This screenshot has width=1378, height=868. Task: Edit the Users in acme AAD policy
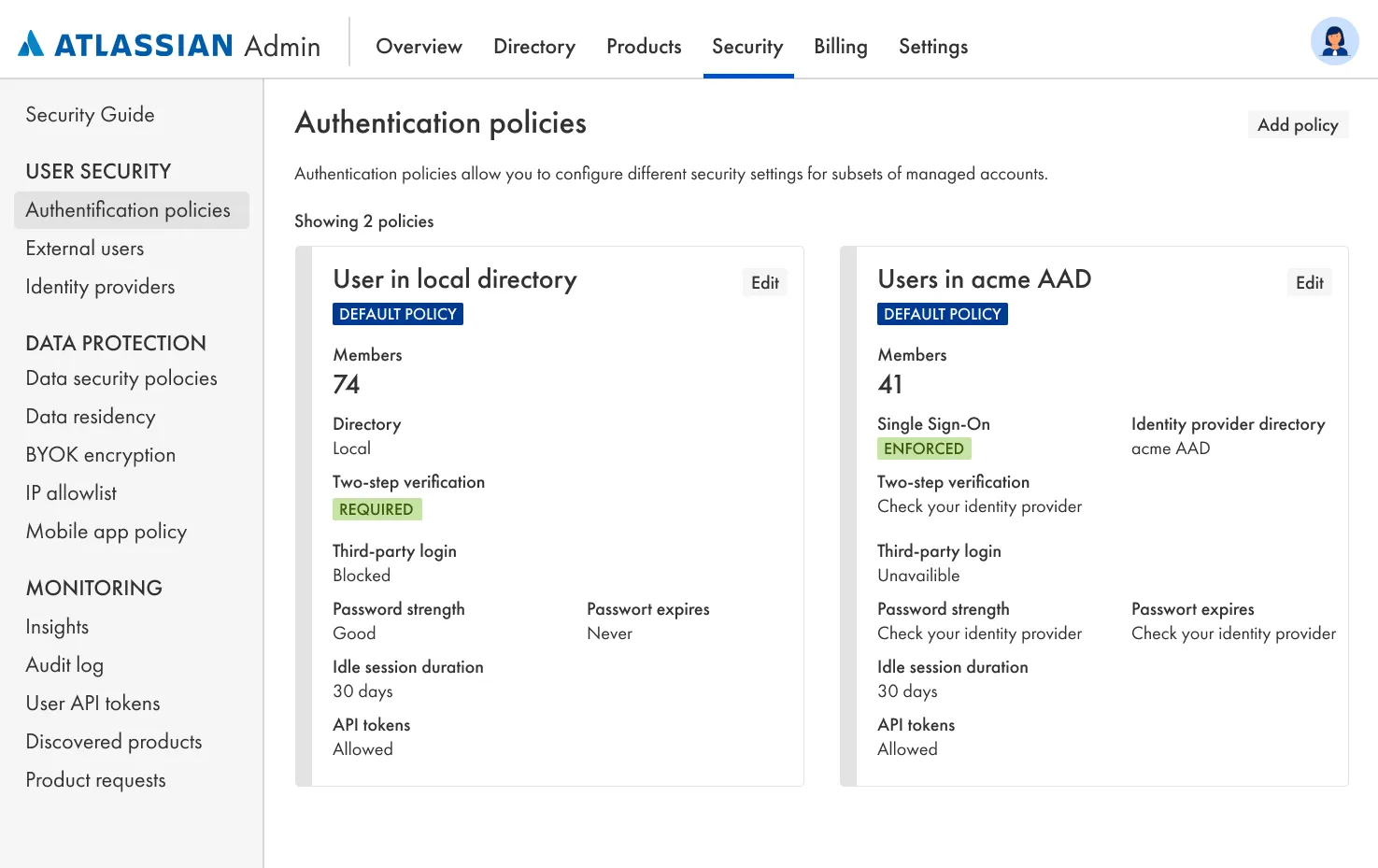point(1309,283)
